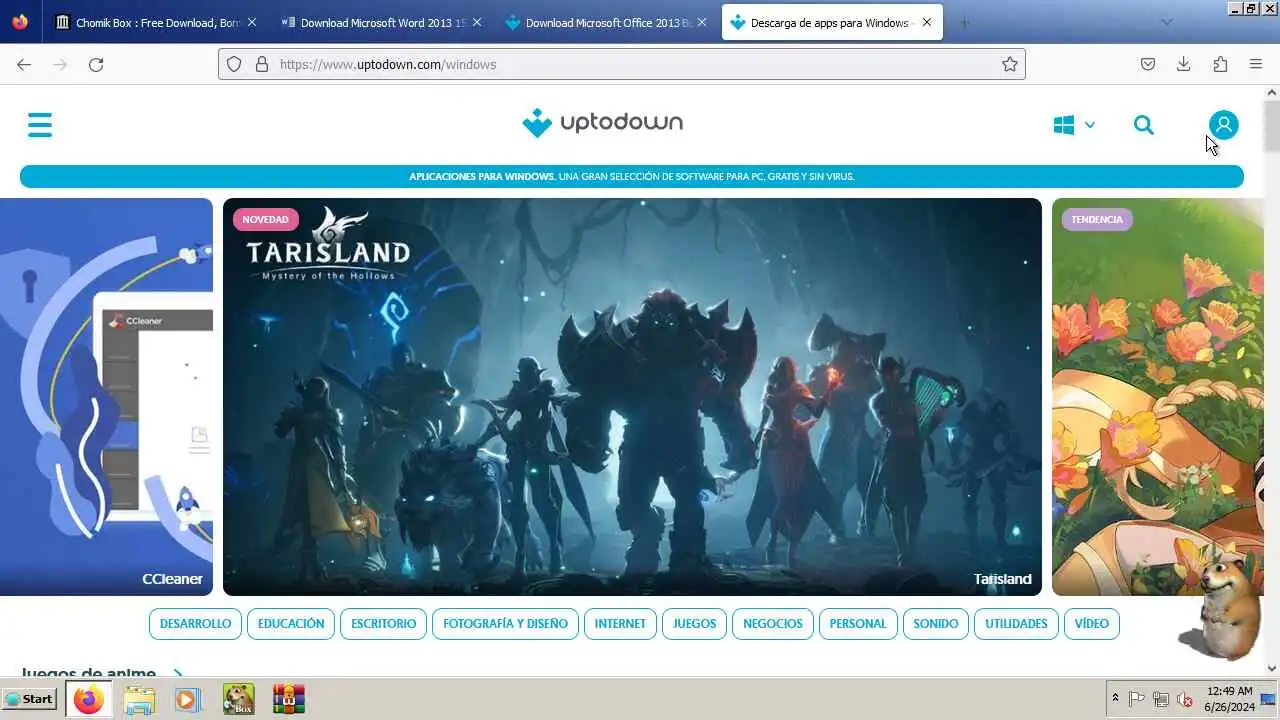Click the scrollbar down arrow
The width and height of the screenshot is (1280, 720).
tap(1272, 668)
